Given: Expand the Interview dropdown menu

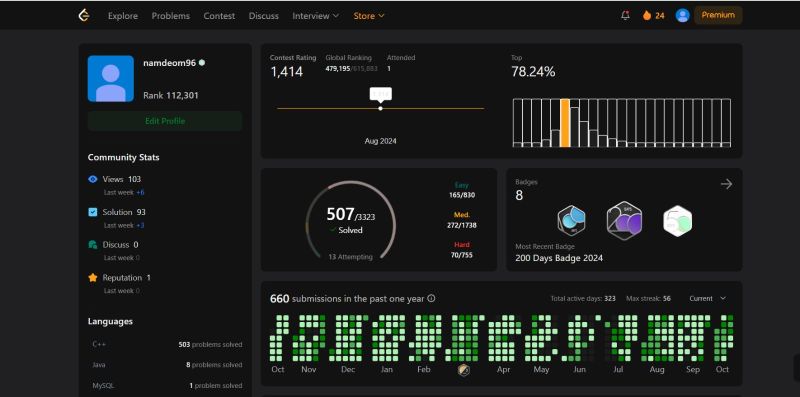Looking at the screenshot, I should (x=315, y=16).
